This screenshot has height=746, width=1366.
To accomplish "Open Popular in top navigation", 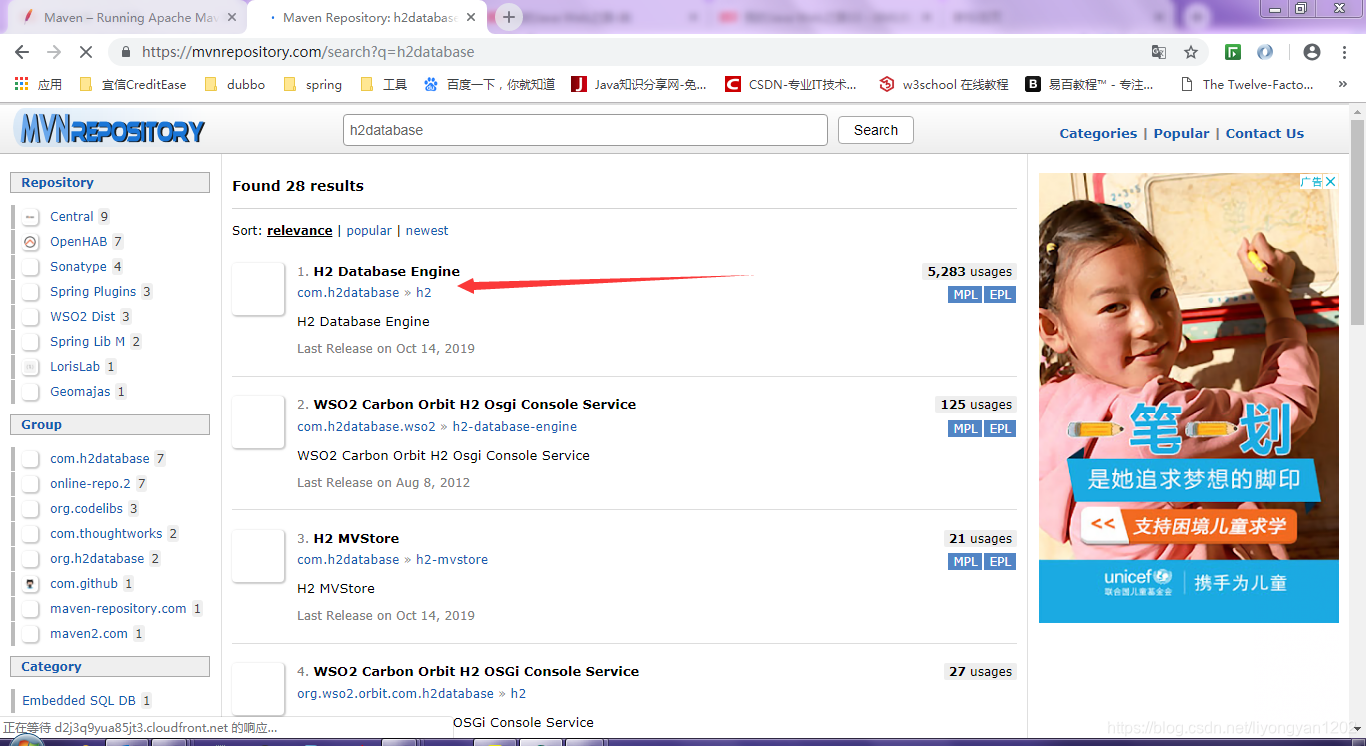I will (1181, 133).
